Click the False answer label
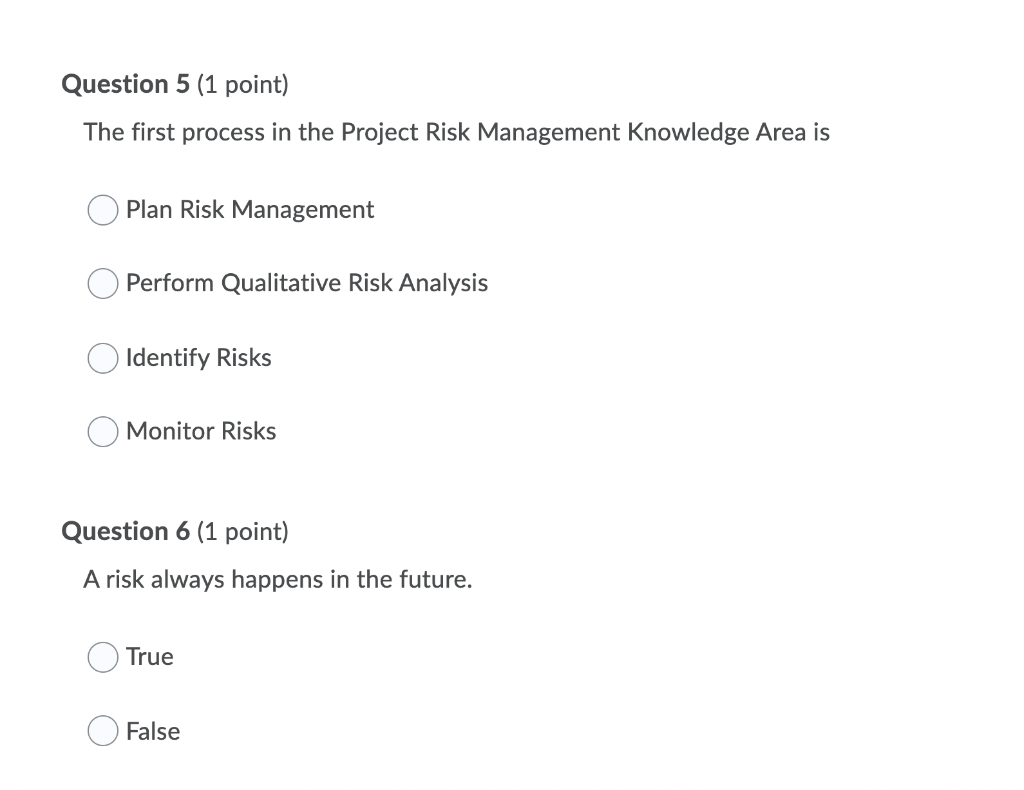 (x=152, y=731)
